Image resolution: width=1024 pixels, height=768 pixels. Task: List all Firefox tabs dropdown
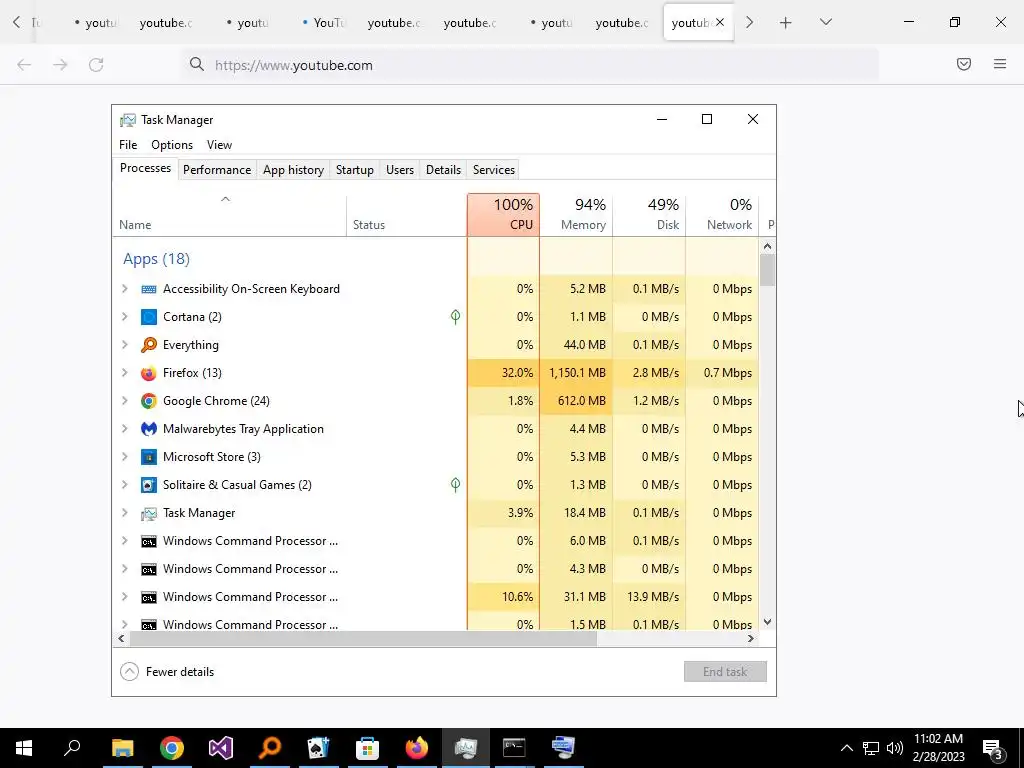coord(825,22)
